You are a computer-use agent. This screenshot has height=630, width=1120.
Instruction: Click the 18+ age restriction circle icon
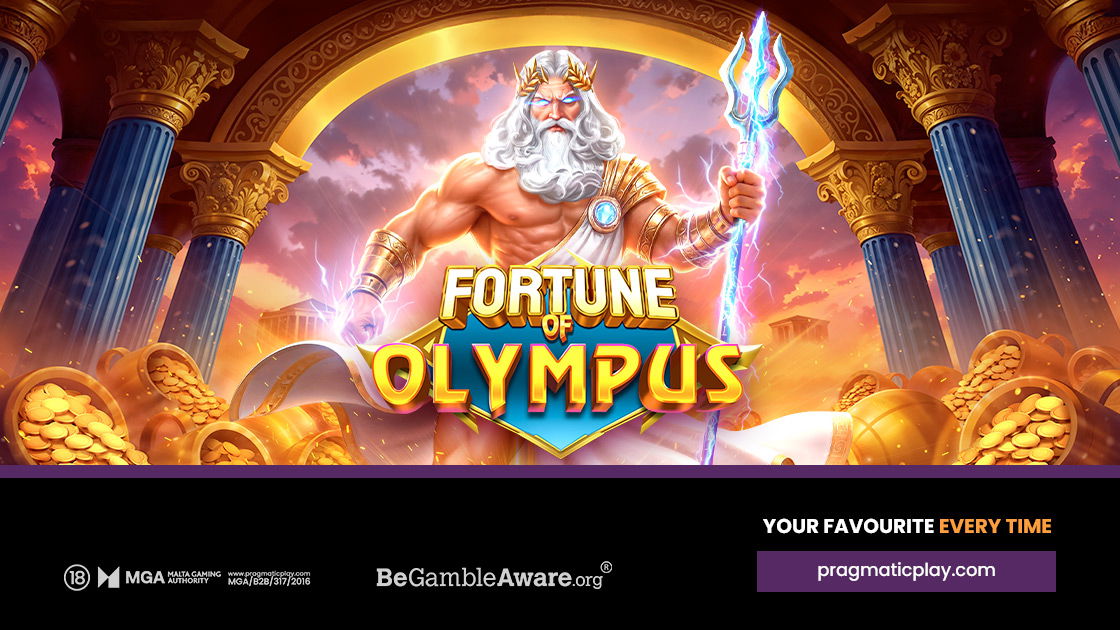(x=76, y=577)
